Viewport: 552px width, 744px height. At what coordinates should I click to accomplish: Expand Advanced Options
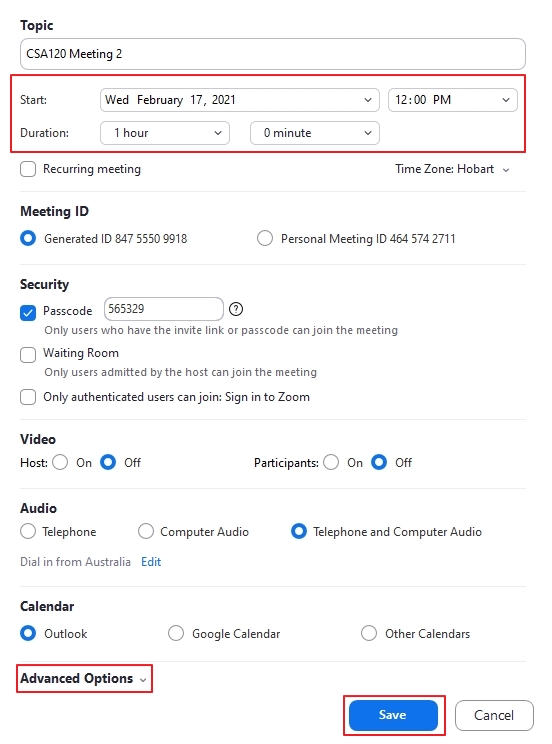[x=84, y=679]
